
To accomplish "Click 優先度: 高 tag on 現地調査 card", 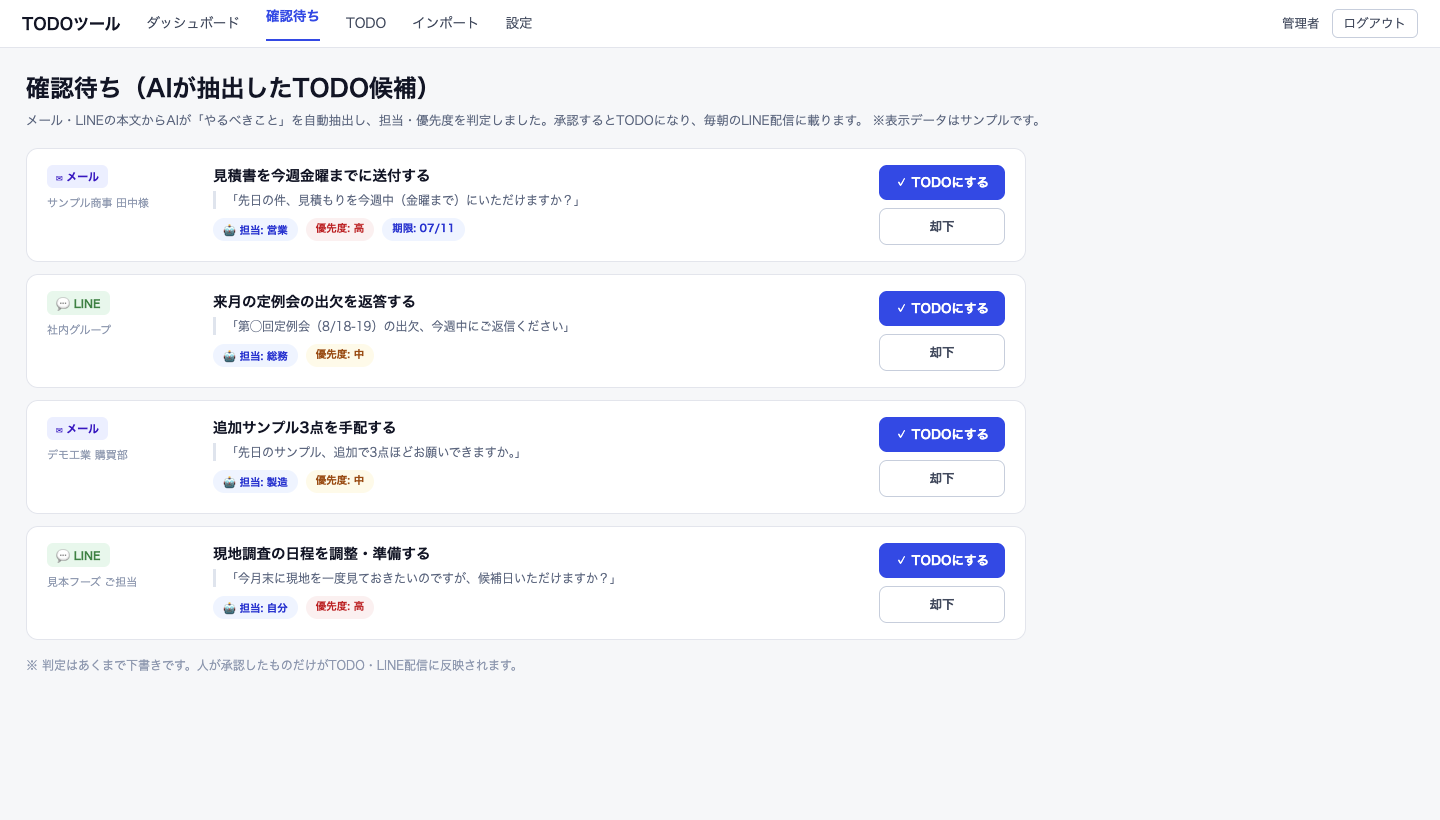I will 340,607.
